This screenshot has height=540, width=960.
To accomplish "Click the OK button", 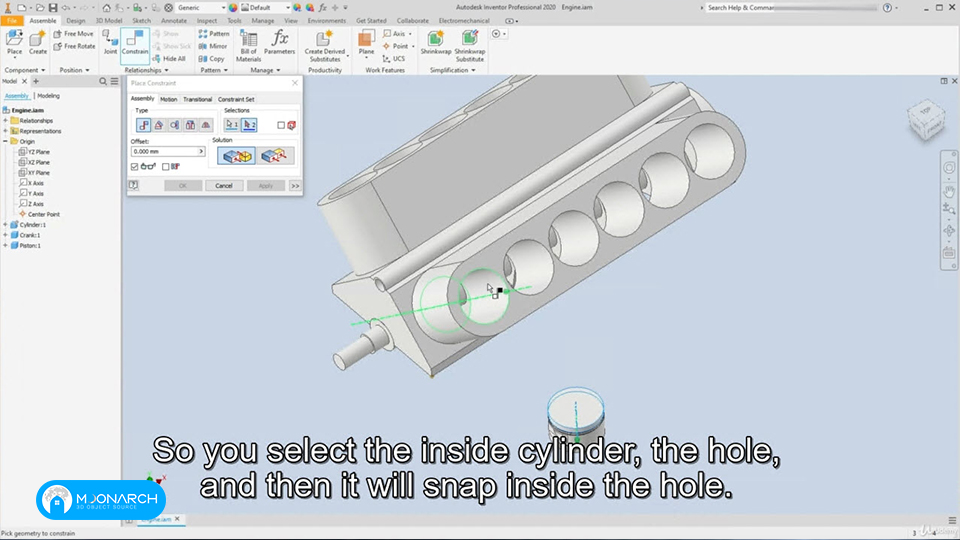I will 182,186.
